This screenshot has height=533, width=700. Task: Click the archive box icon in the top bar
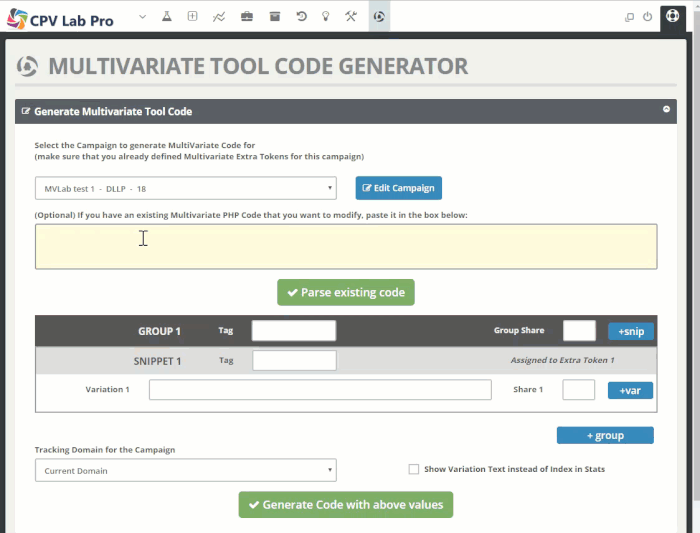(x=275, y=17)
